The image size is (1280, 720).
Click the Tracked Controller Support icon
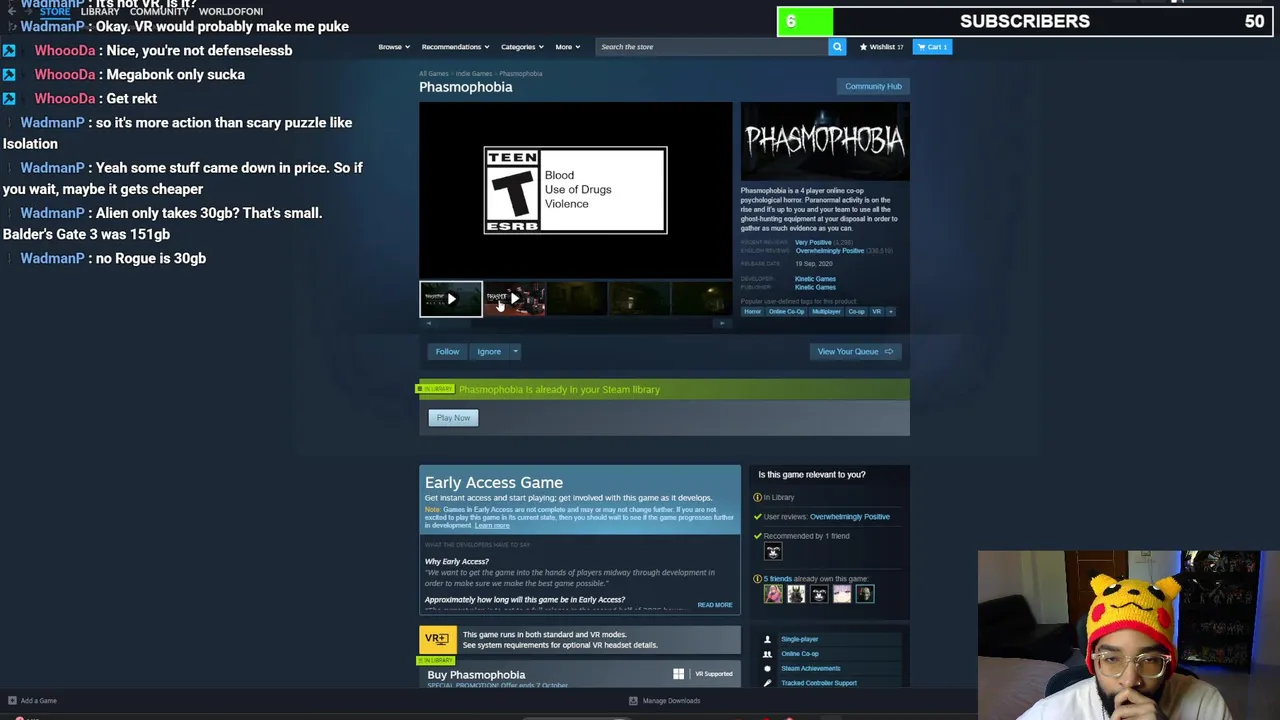tap(767, 683)
